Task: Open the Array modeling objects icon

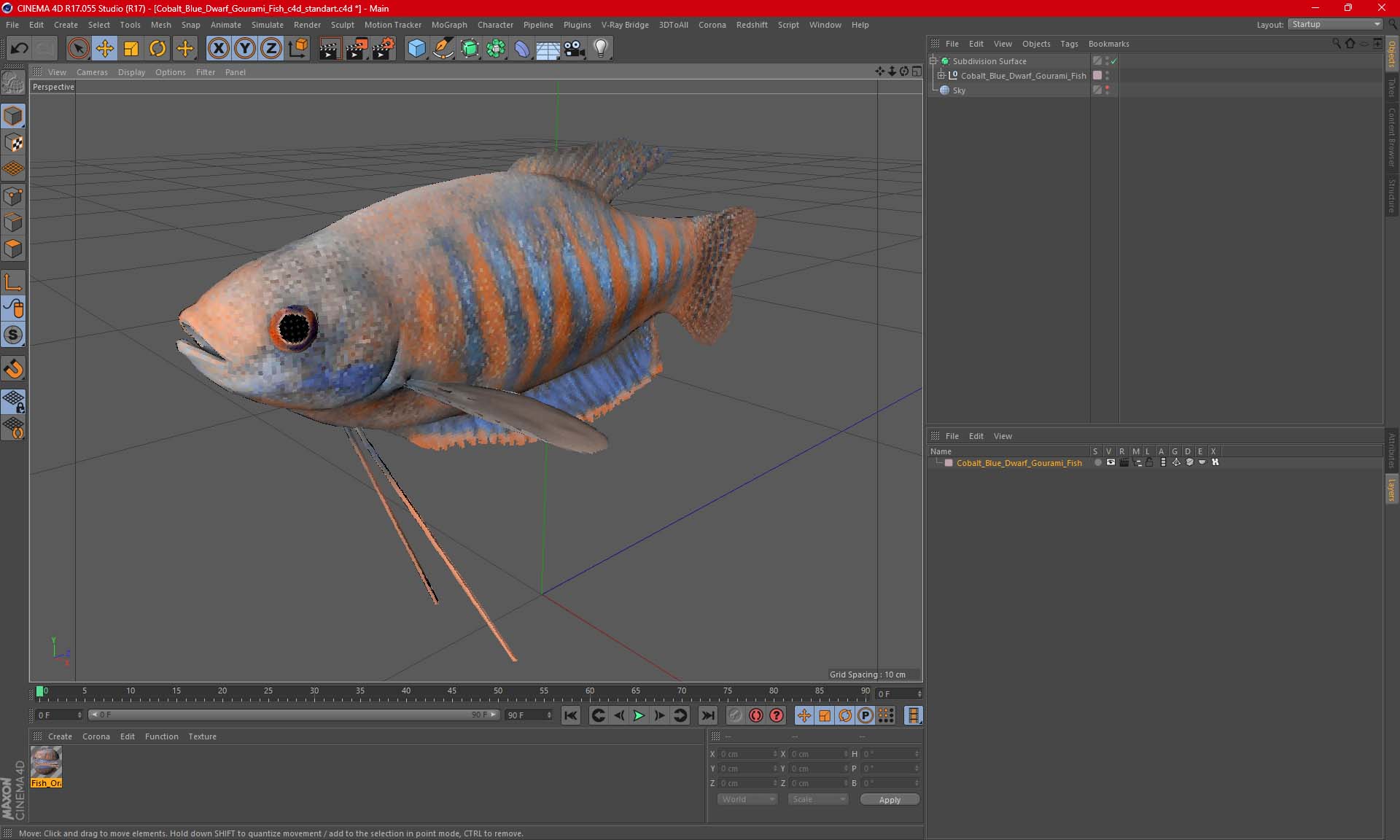Action: point(496,49)
